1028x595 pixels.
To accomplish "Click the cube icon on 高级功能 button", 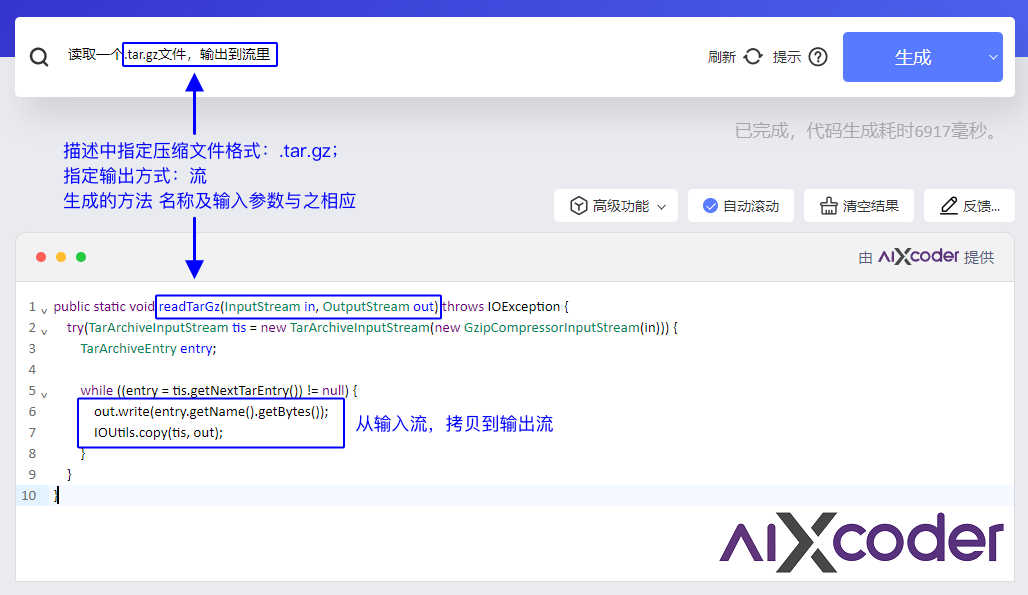I will [578, 204].
